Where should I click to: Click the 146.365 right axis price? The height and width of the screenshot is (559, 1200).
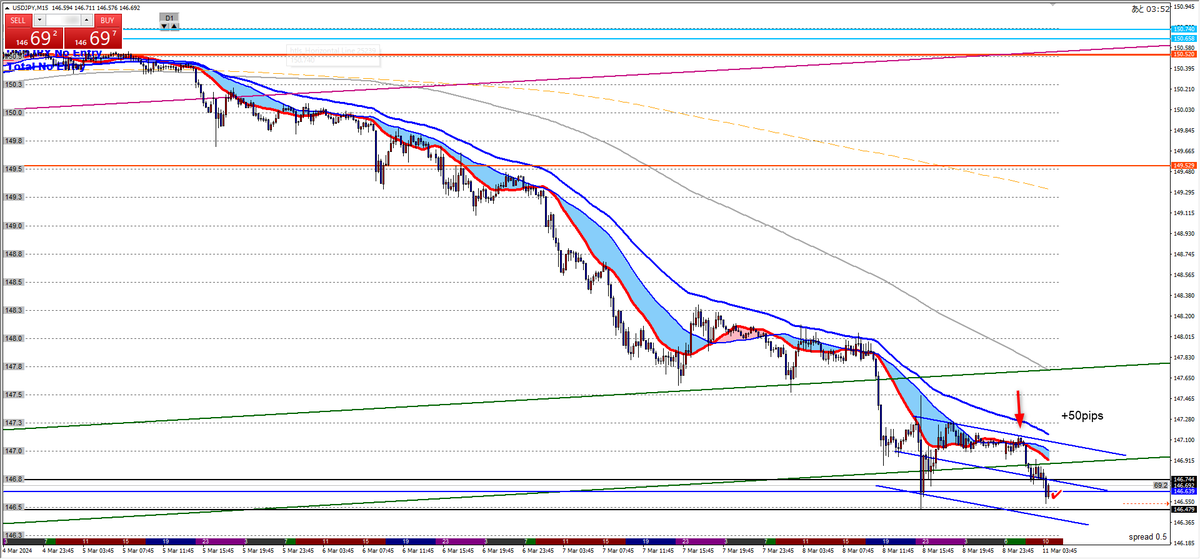point(1185,522)
